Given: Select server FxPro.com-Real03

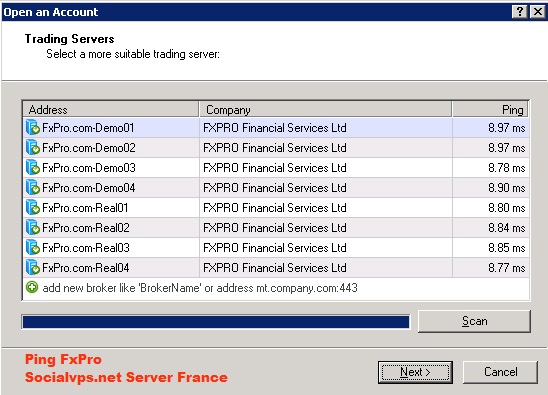Looking at the screenshot, I should point(86,248).
